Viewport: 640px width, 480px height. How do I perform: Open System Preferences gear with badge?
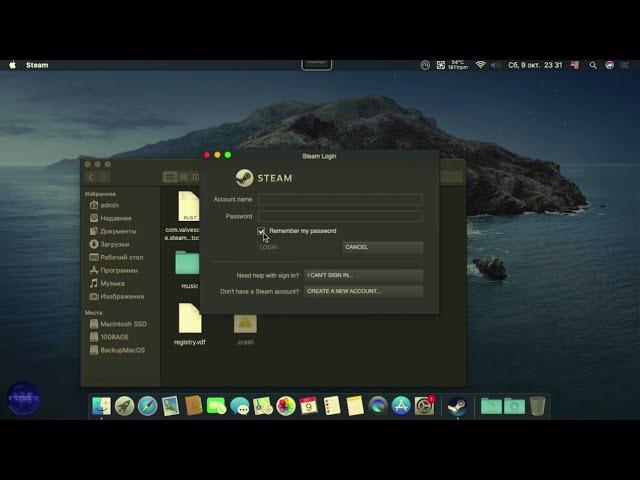(424, 406)
